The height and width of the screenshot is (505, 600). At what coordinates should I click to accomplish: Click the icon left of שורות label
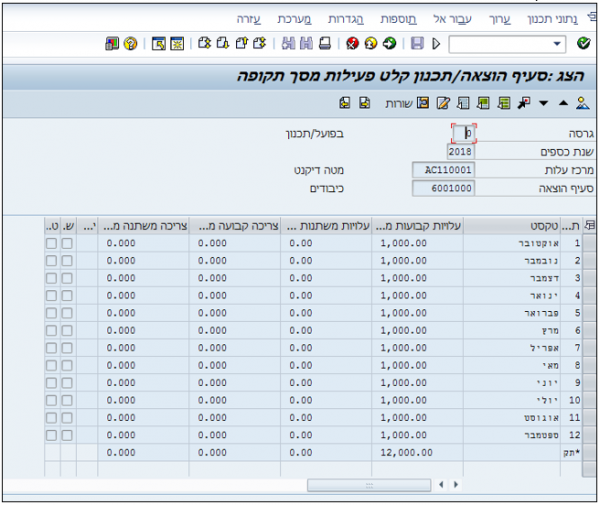423,103
